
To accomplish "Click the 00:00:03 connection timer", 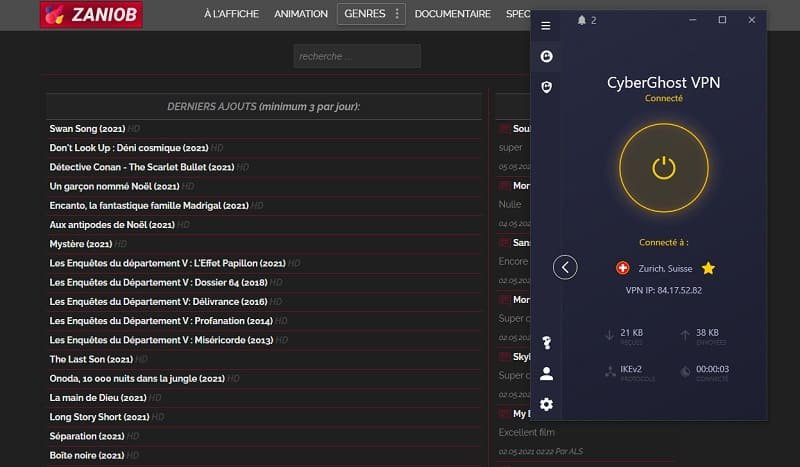I will click(712, 369).
